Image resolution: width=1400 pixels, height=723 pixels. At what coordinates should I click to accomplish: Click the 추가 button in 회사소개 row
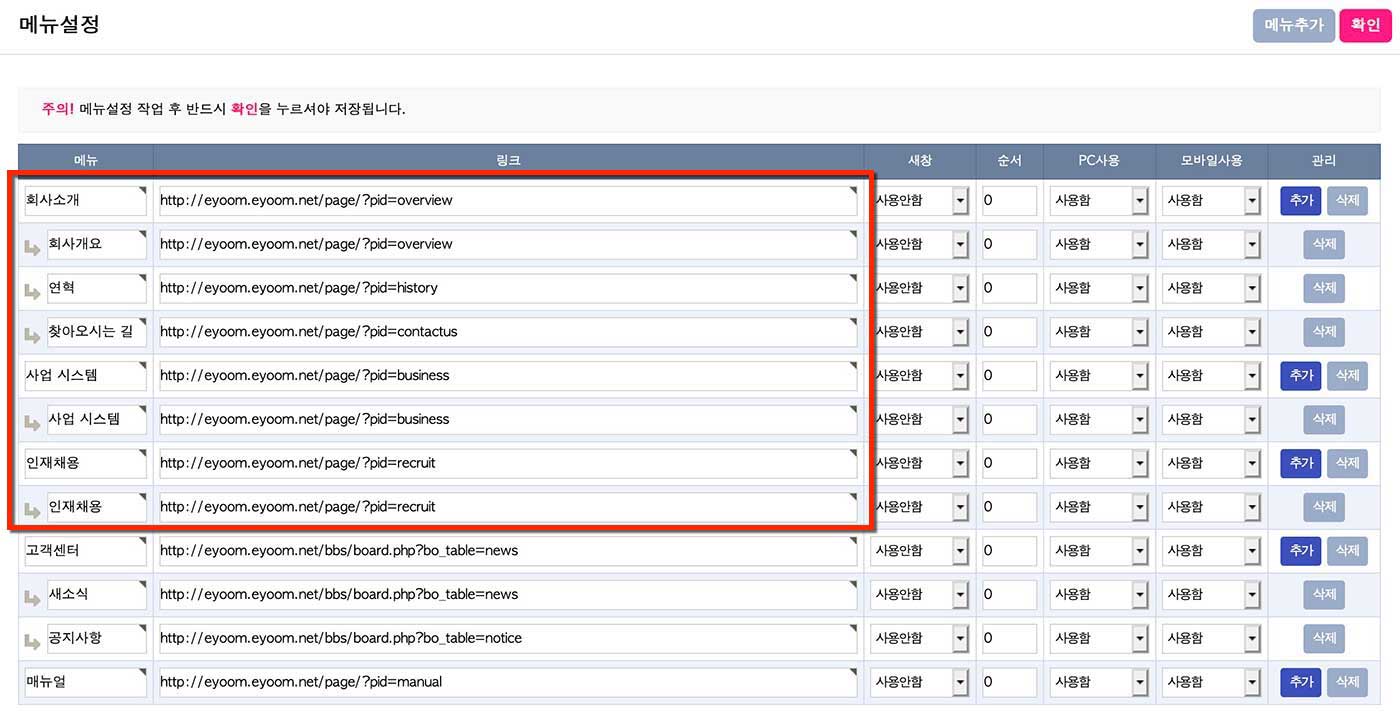[1300, 200]
